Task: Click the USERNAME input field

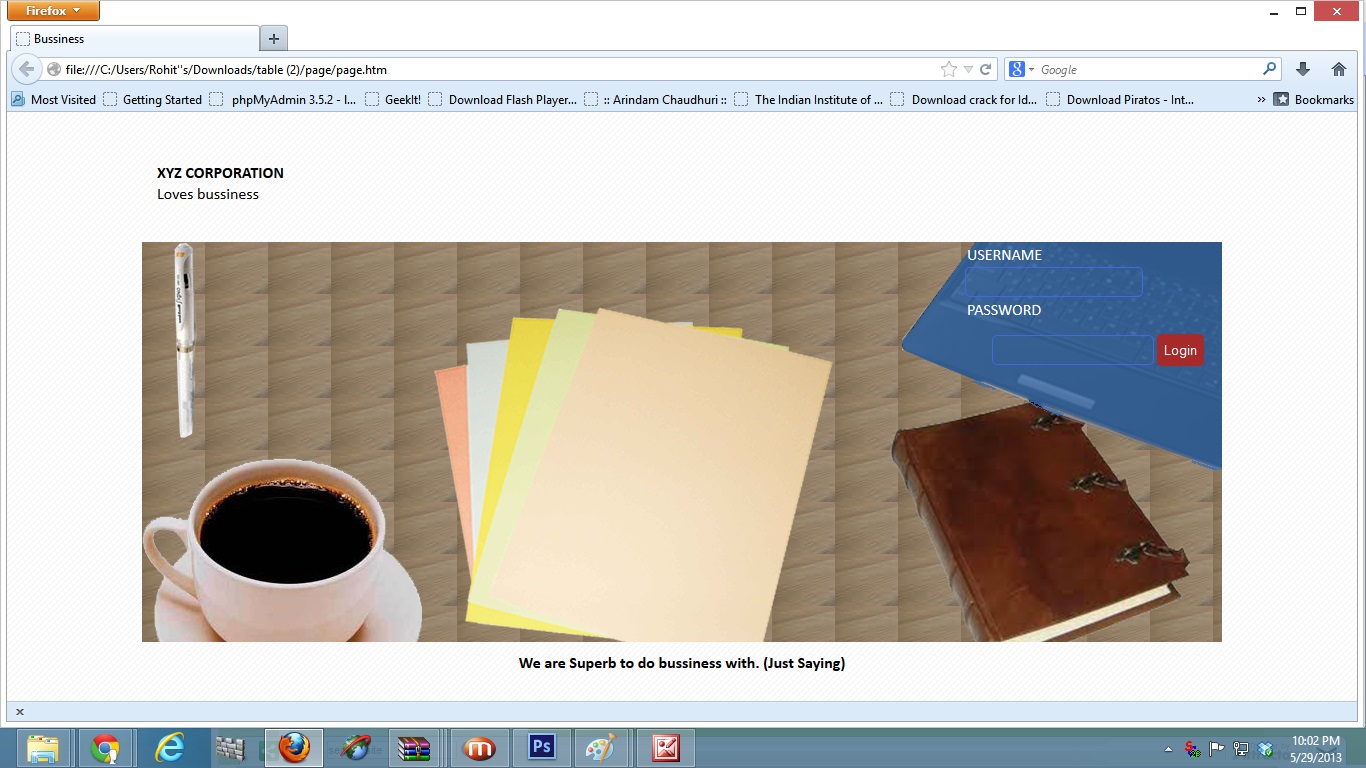Action: coord(1053,282)
